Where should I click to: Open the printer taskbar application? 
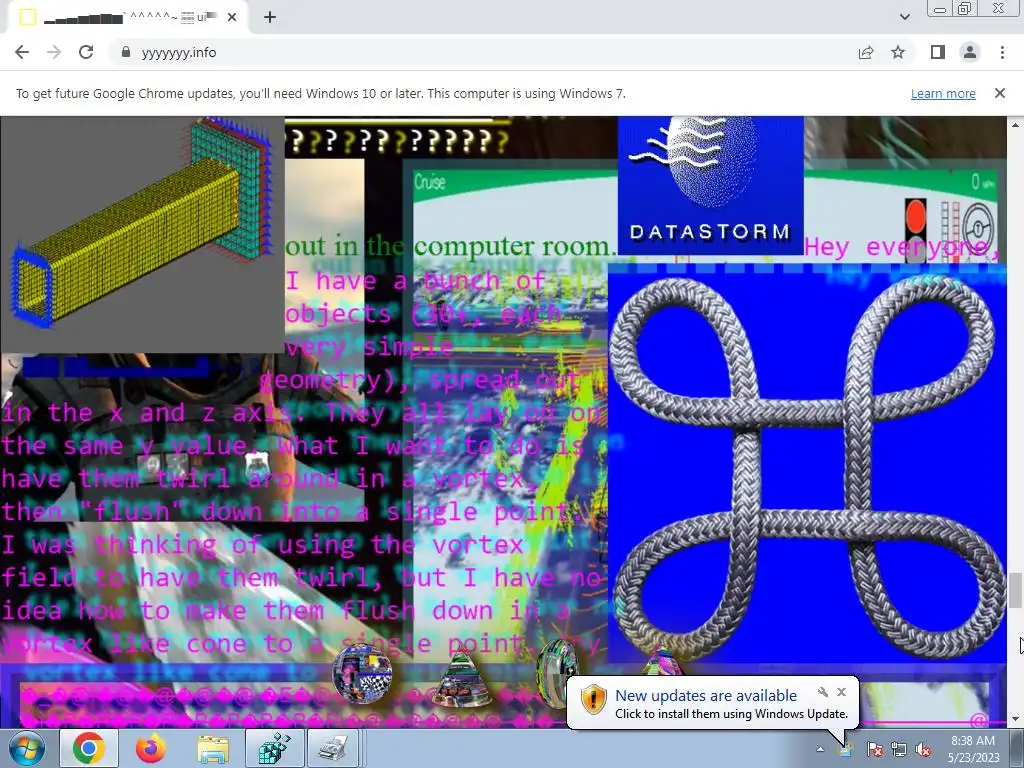tap(333, 748)
